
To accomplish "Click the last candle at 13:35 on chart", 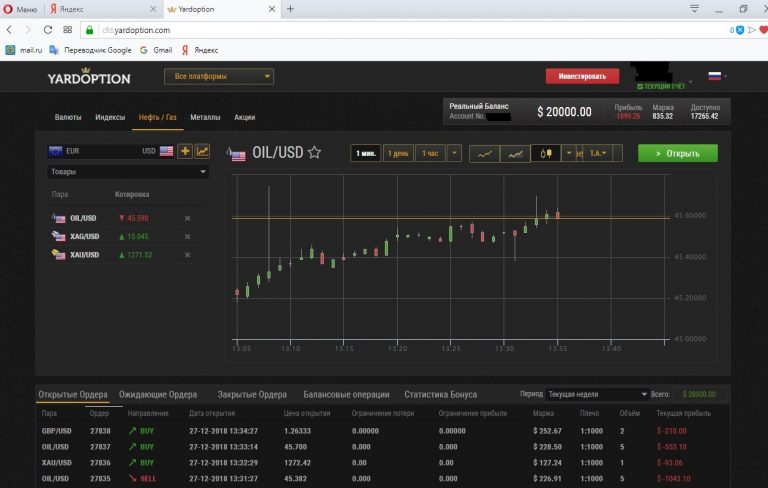I will (x=557, y=215).
